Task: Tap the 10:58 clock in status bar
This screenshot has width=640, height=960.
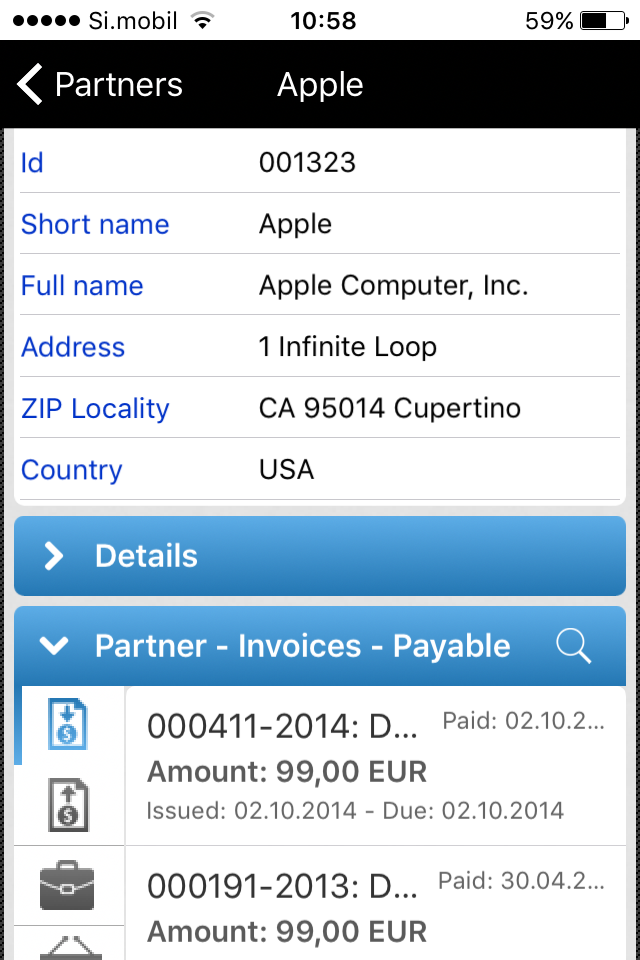Action: (x=323, y=21)
